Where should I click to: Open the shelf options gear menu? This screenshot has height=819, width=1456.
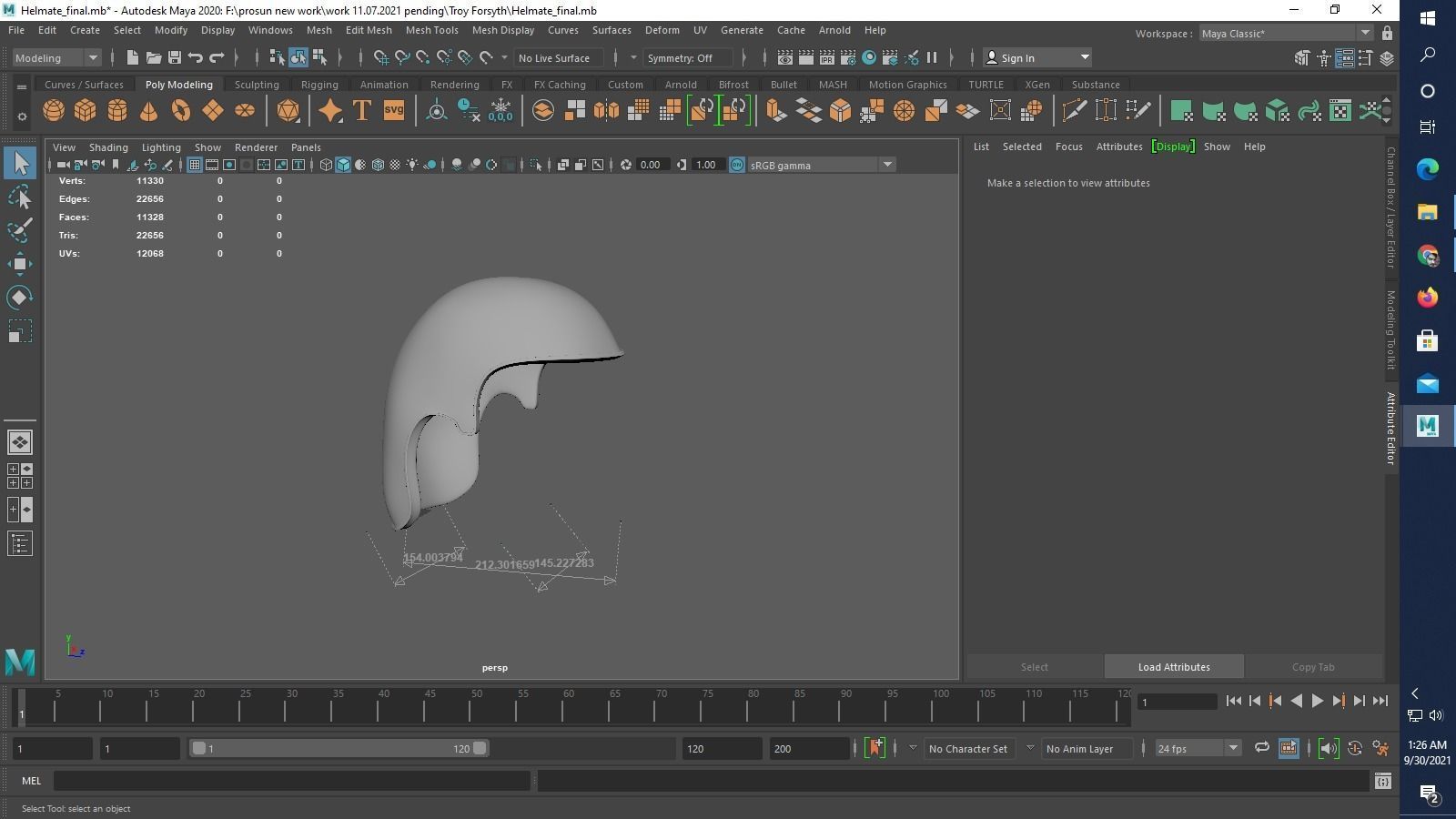coord(22,116)
